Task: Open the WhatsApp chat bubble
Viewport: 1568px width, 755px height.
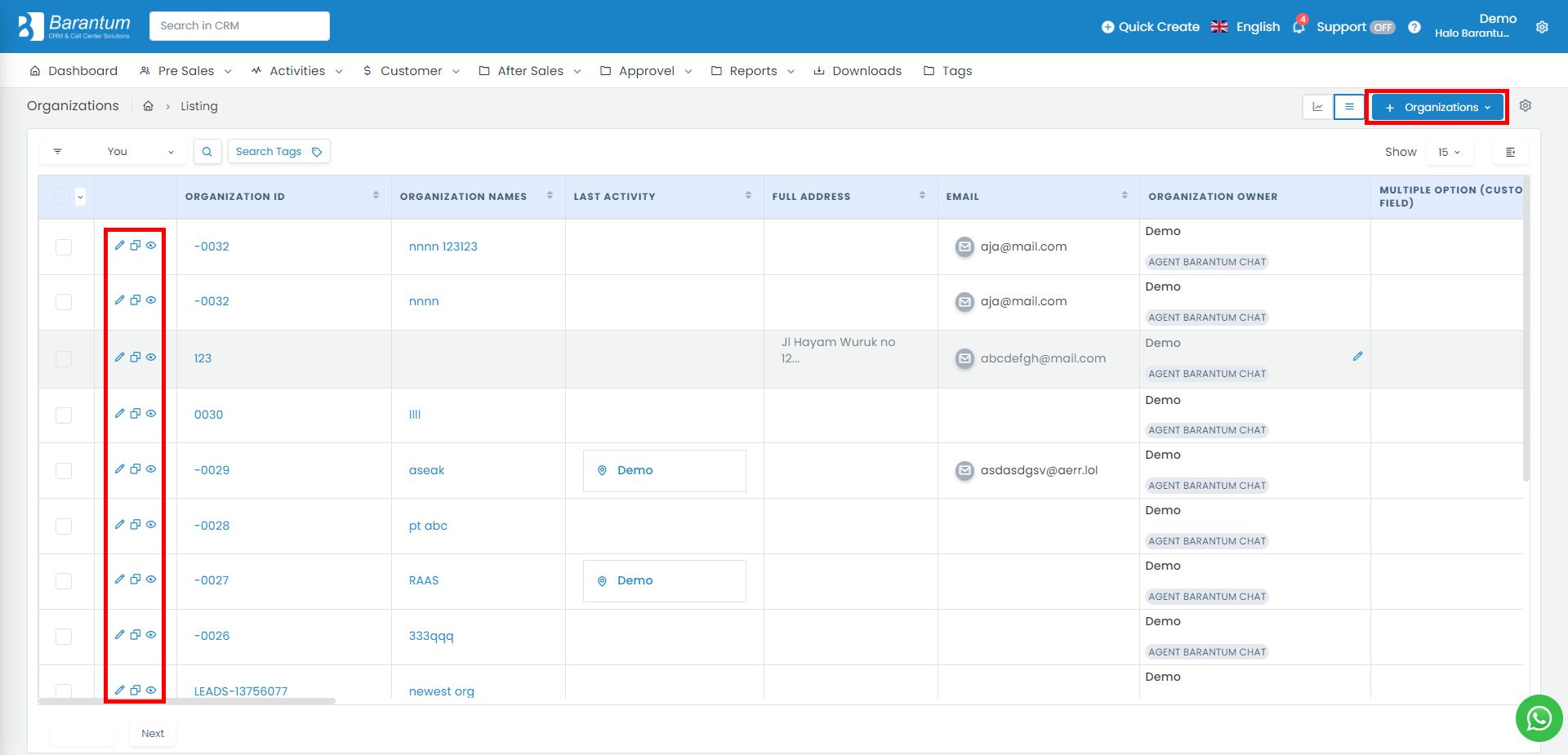Action: coord(1539,718)
